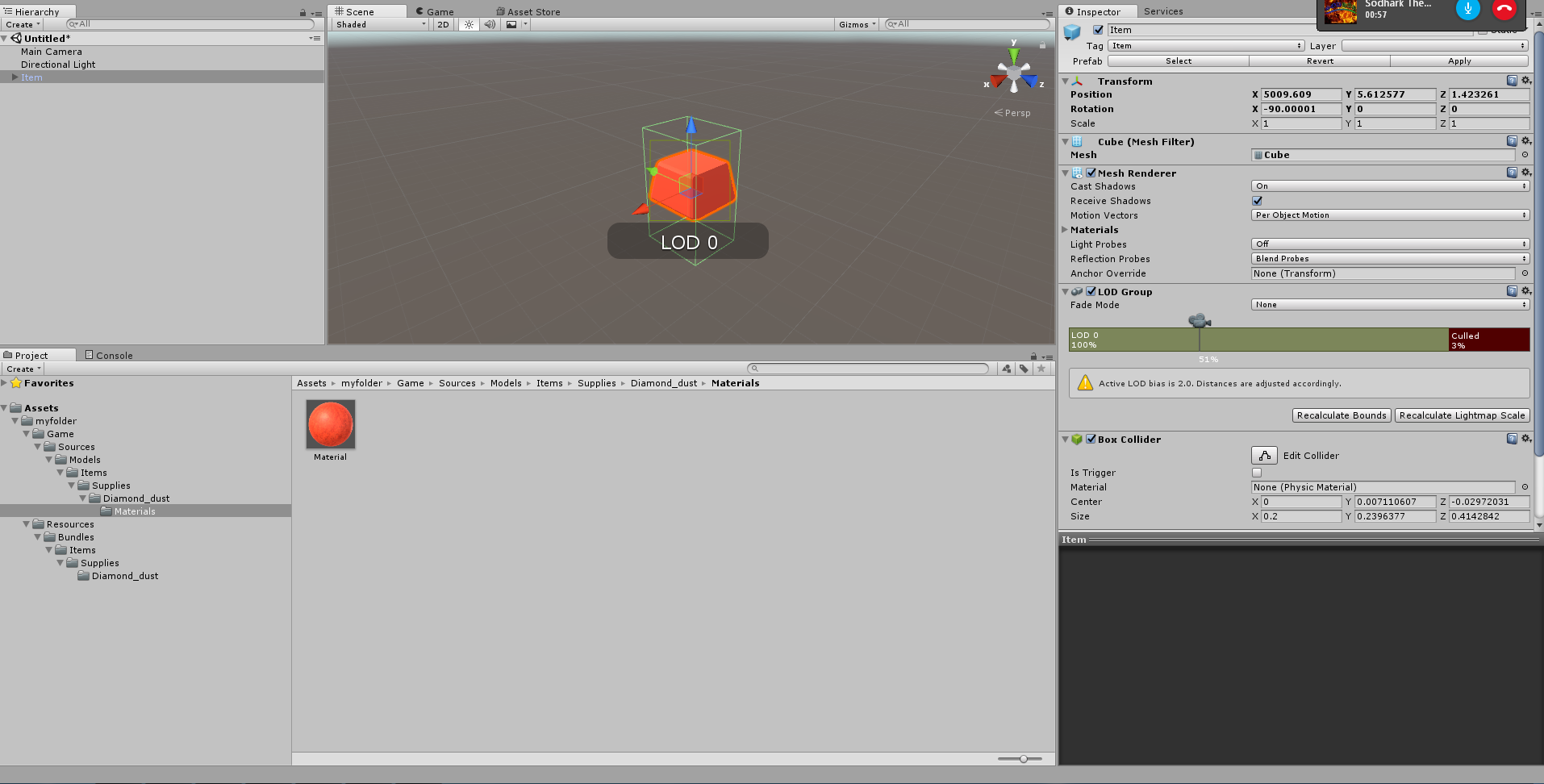The image size is (1544, 784).
Task: Open the Asset Store tab
Action: tap(528, 11)
